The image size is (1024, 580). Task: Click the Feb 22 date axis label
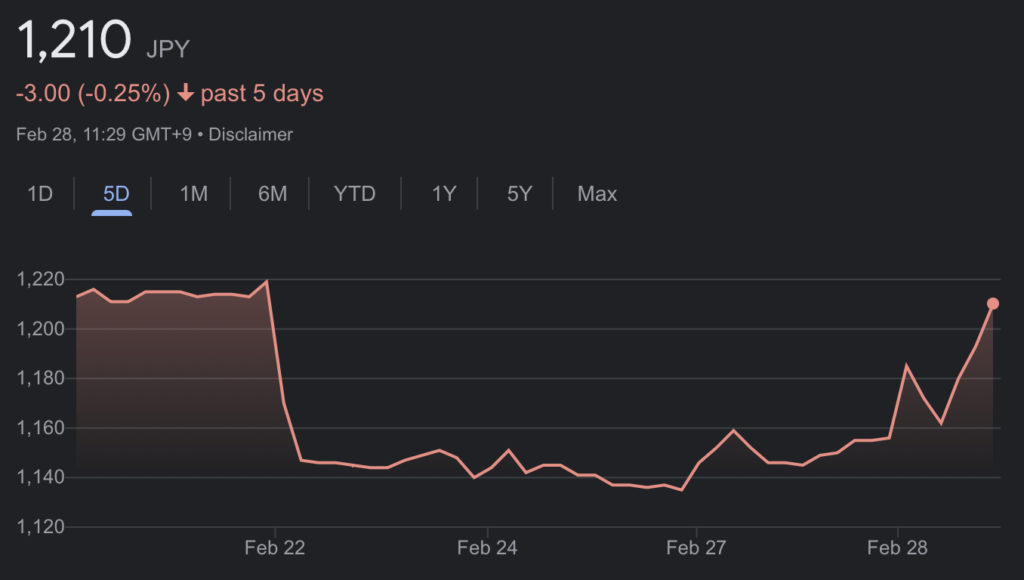point(276,547)
